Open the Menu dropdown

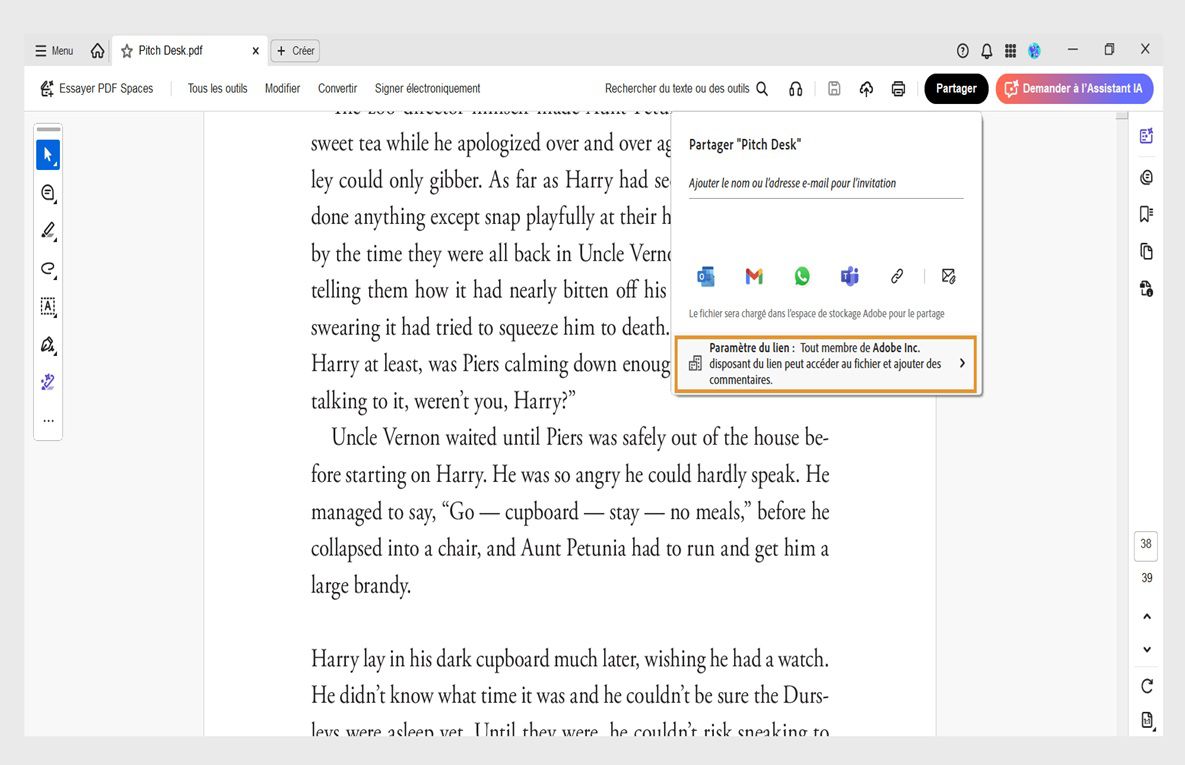(x=54, y=50)
